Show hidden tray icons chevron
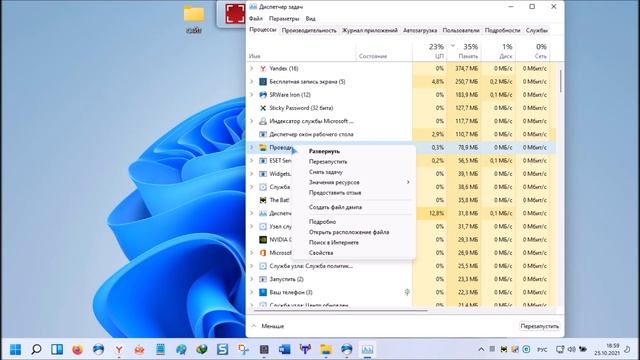 (x=481, y=349)
